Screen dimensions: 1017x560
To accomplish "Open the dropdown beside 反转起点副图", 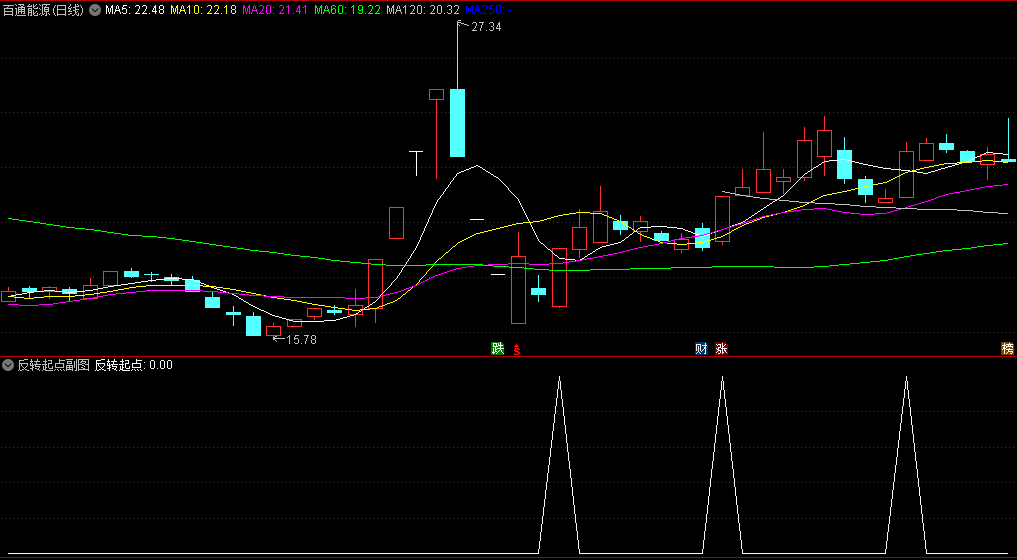I will (x=8, y=365).
